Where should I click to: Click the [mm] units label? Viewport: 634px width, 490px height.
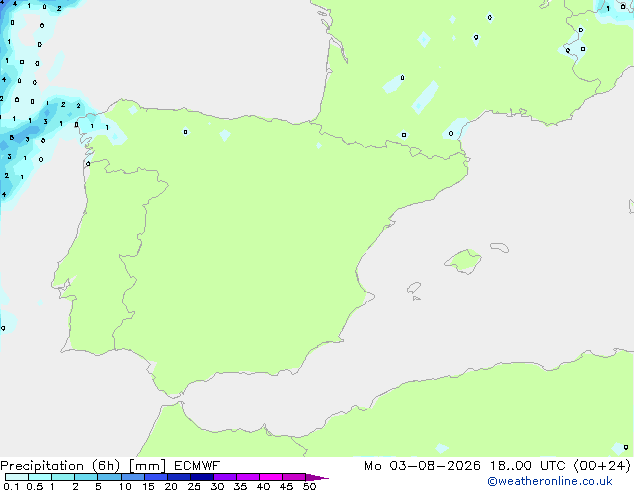click(147, 466)
